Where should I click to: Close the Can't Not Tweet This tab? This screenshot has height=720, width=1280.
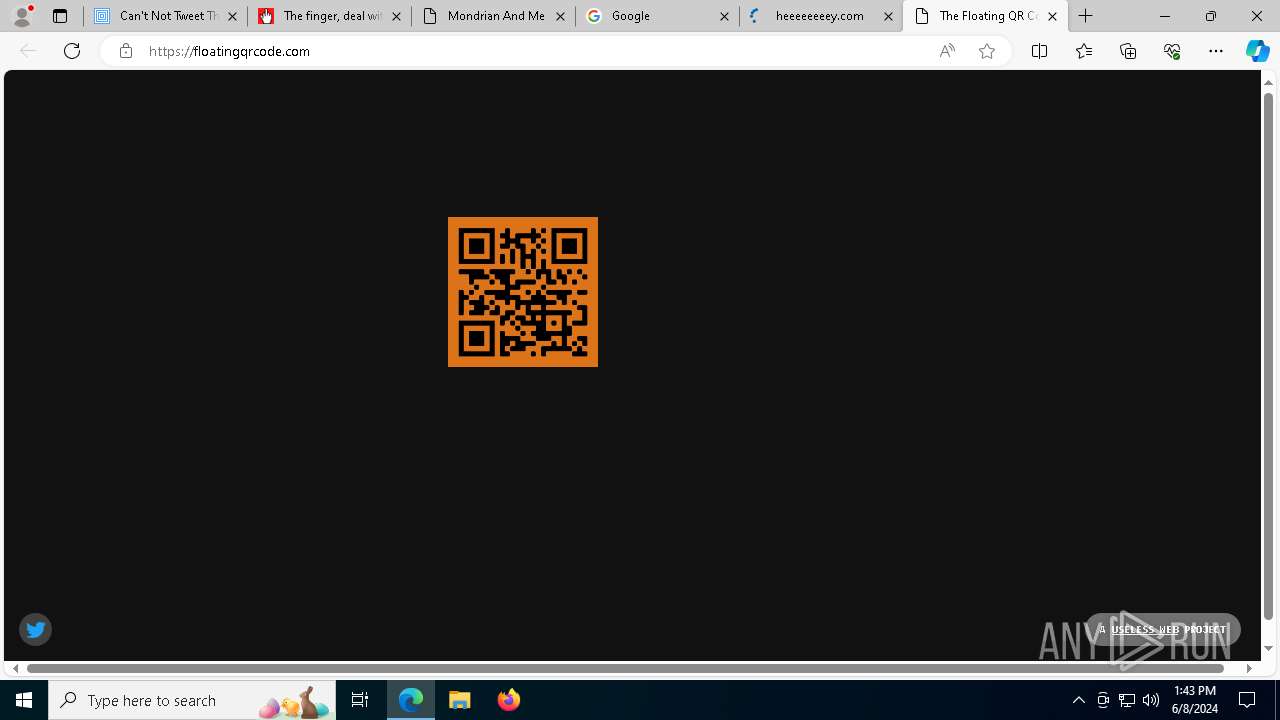pos(232,16)
